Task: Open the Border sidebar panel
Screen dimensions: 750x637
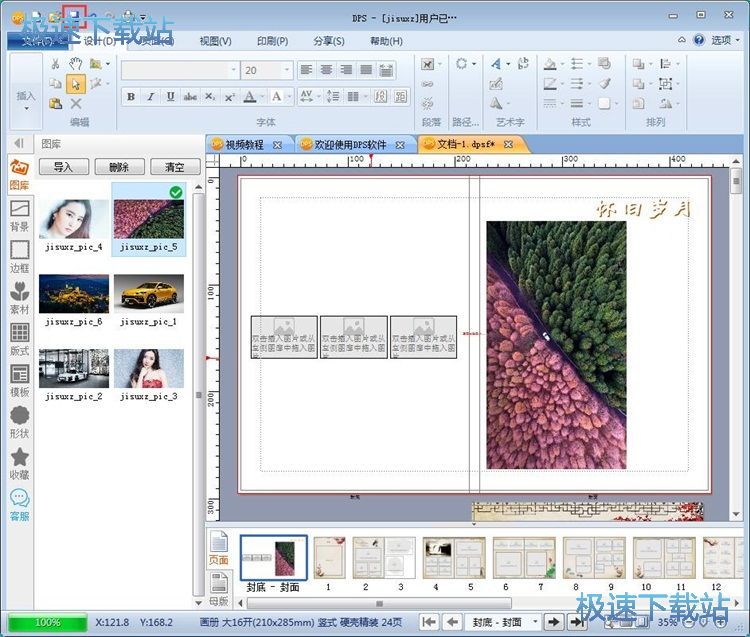Action: [x=19, y=257]
